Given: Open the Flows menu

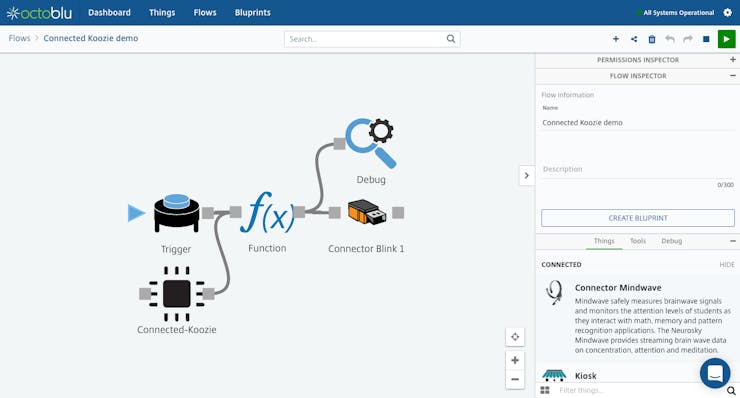Looking at the screenshot, I should tap(205, 13).
